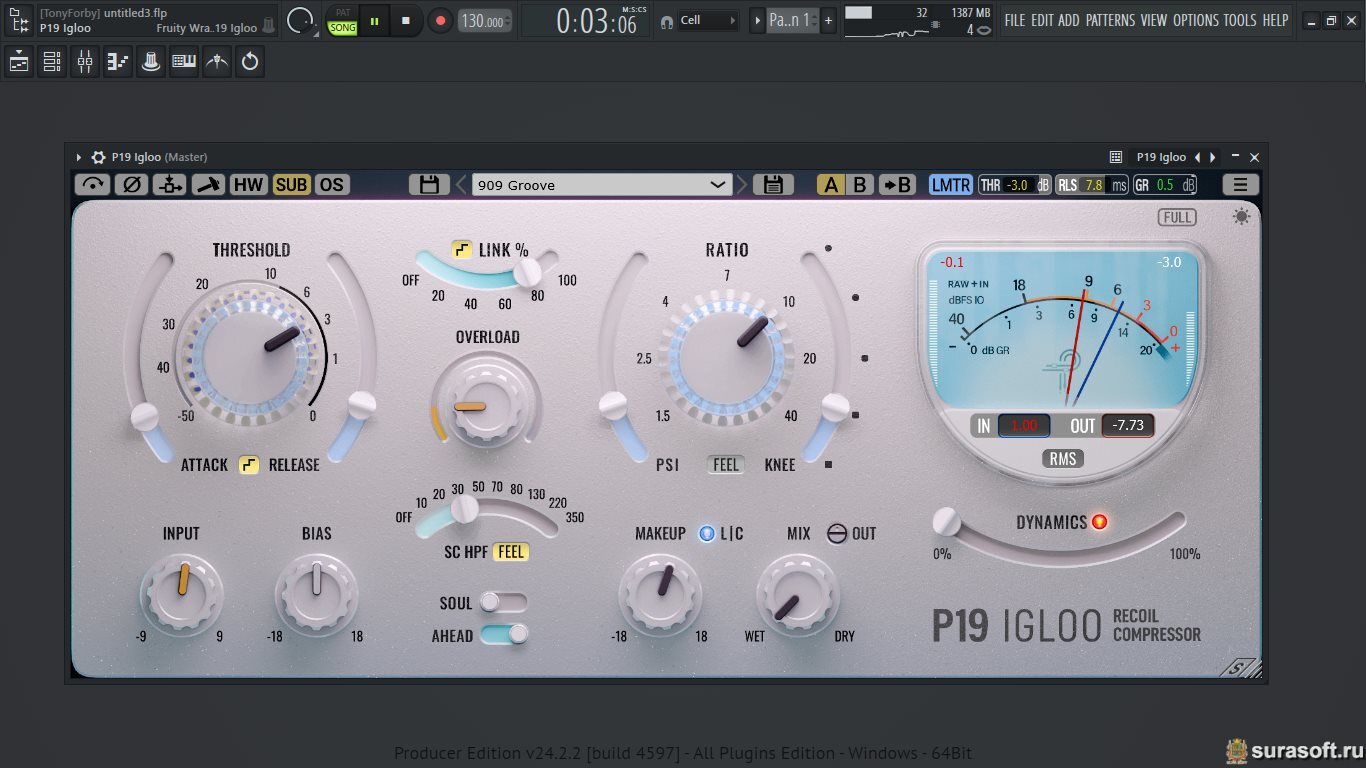Toggle the HW mode button
Image resolution: width=1366 pixels, height=768 pixels.
pos(249,184)
